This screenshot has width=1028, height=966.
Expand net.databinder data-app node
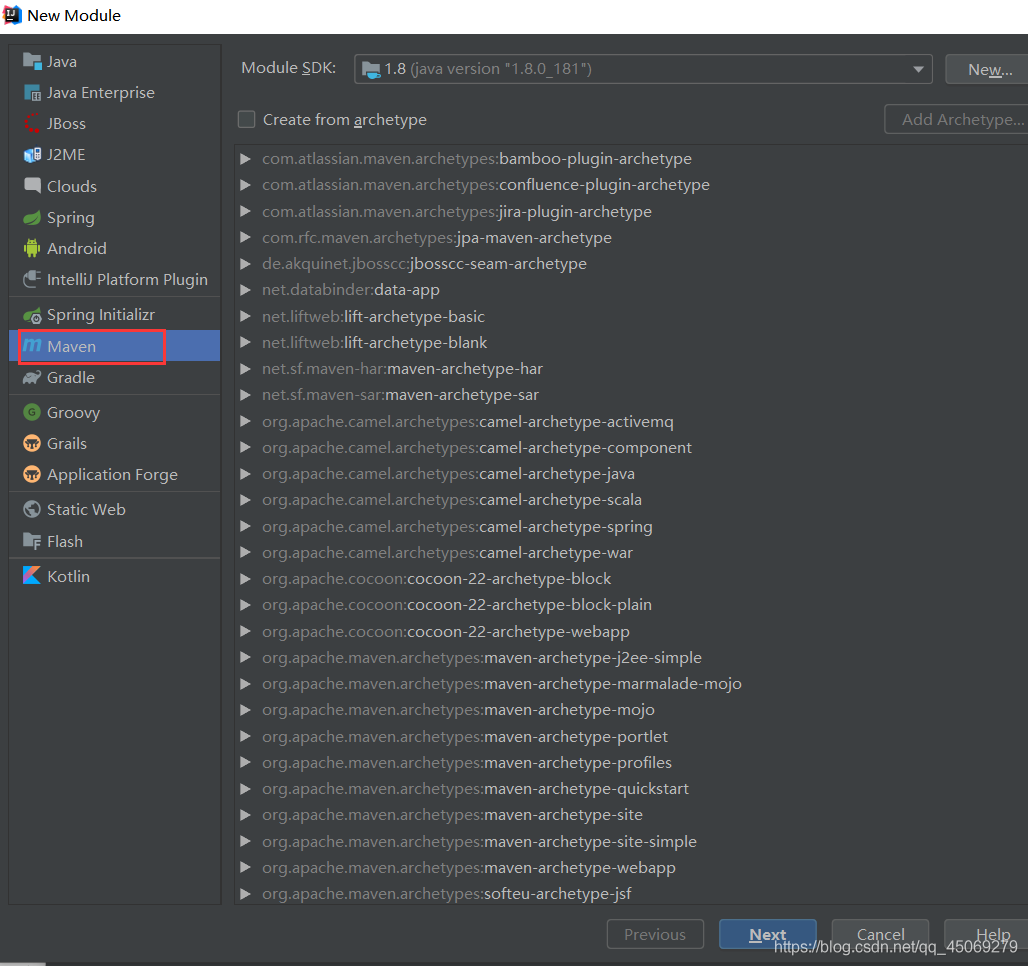tap(245, 290)
